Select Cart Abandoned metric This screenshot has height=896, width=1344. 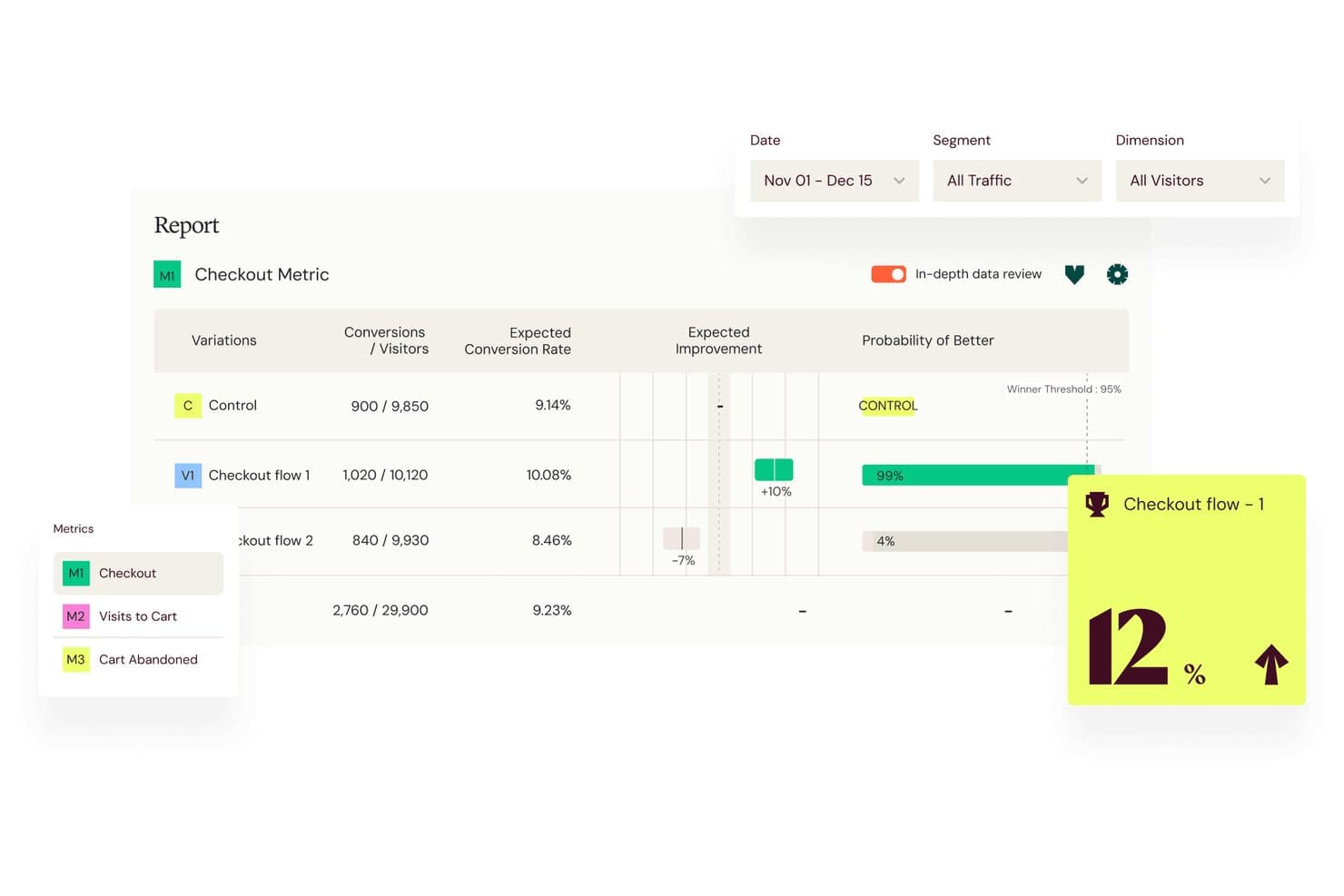tap(138, 659)
